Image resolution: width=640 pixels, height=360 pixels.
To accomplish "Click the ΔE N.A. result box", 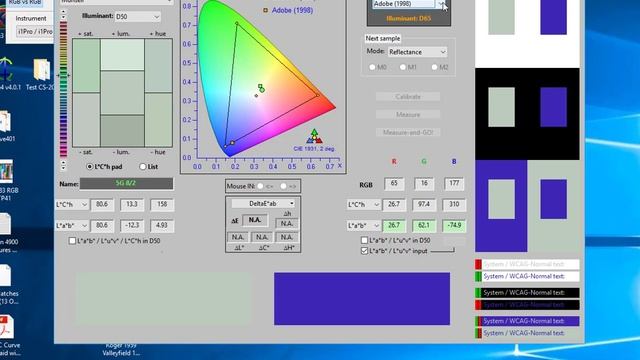I will point(255,220).
